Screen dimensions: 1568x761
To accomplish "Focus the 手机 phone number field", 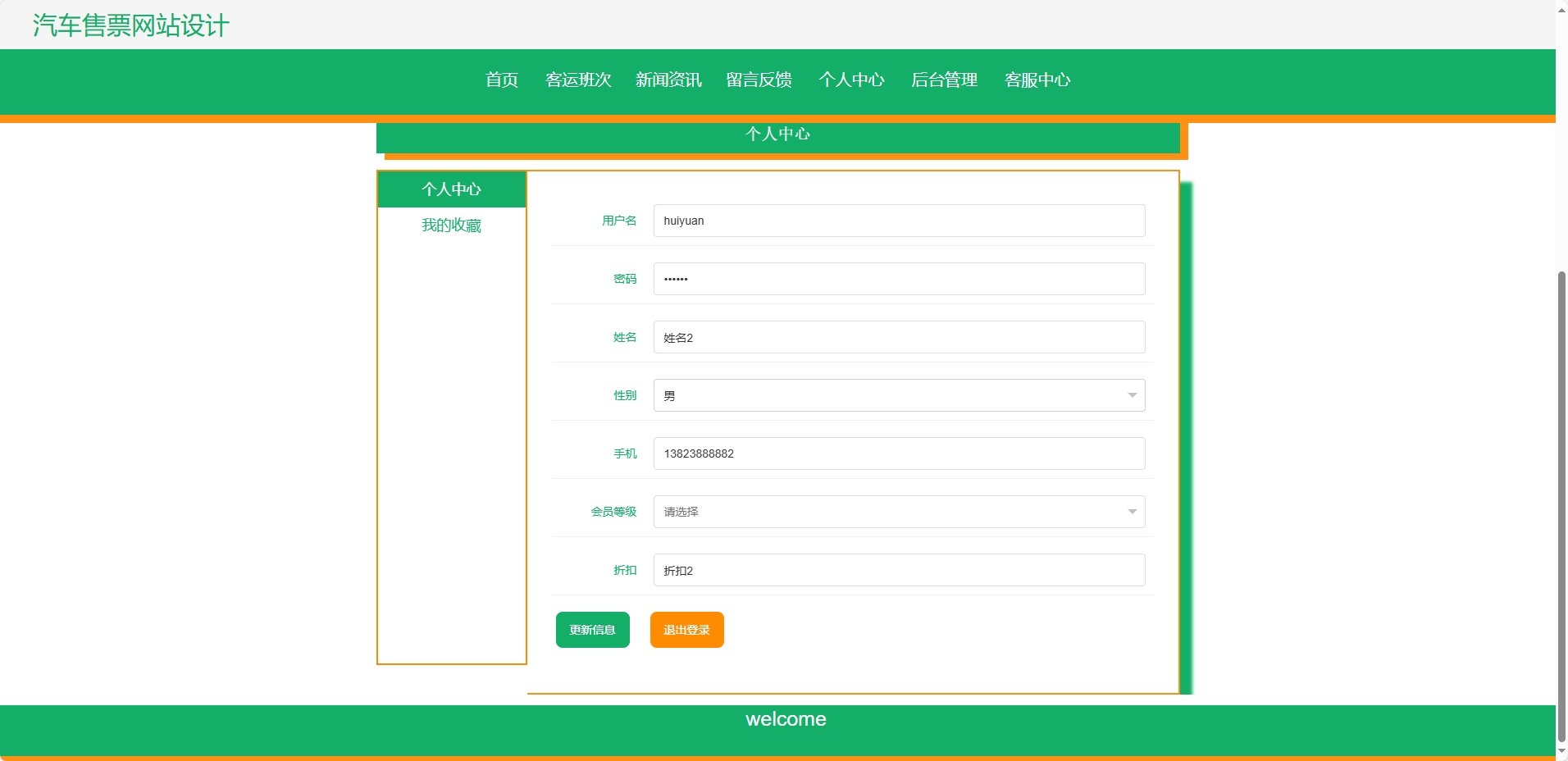I will [x=897, y=453].
